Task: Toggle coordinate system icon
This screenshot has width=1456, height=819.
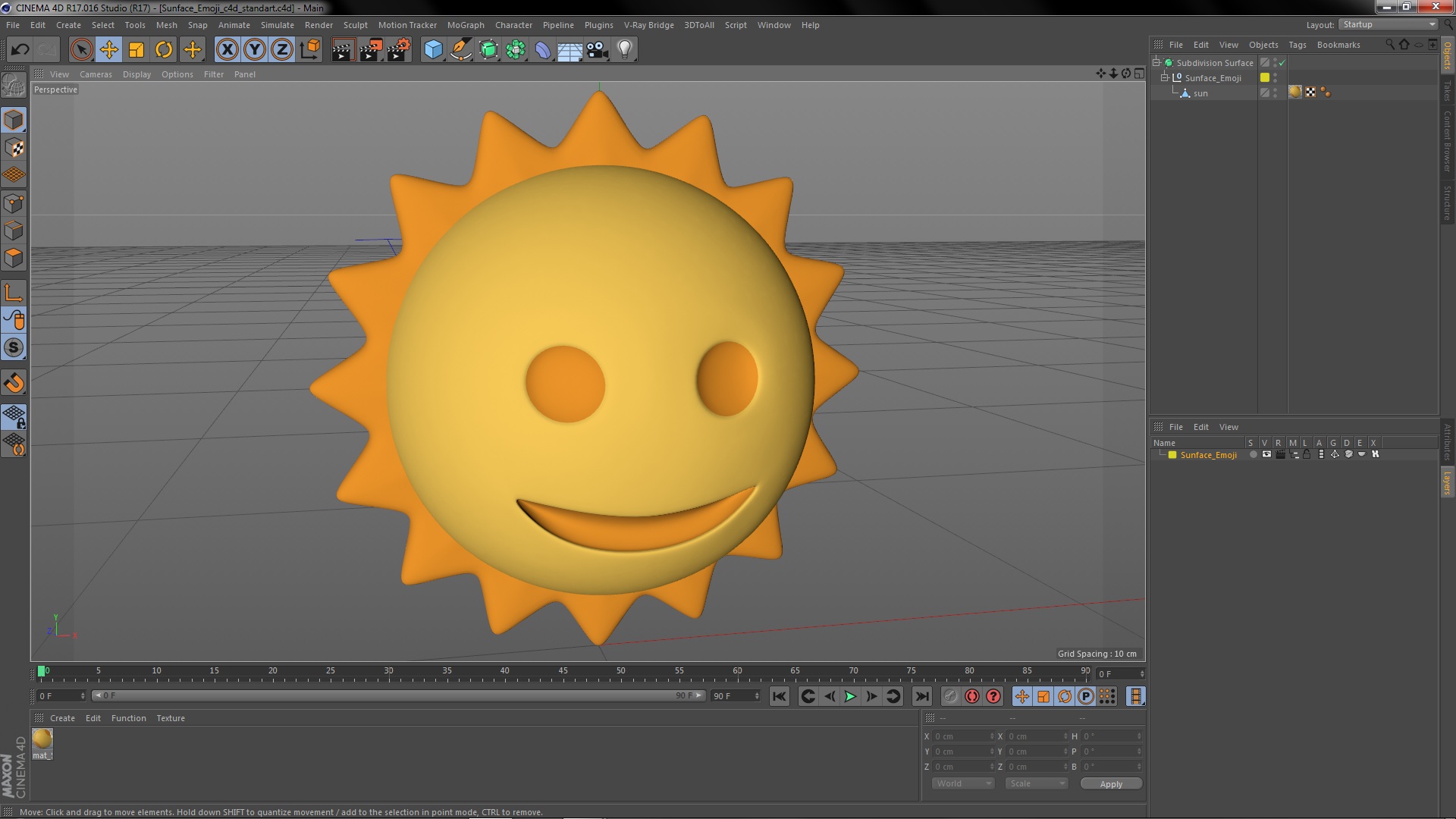Action: (x=310, y=50)
